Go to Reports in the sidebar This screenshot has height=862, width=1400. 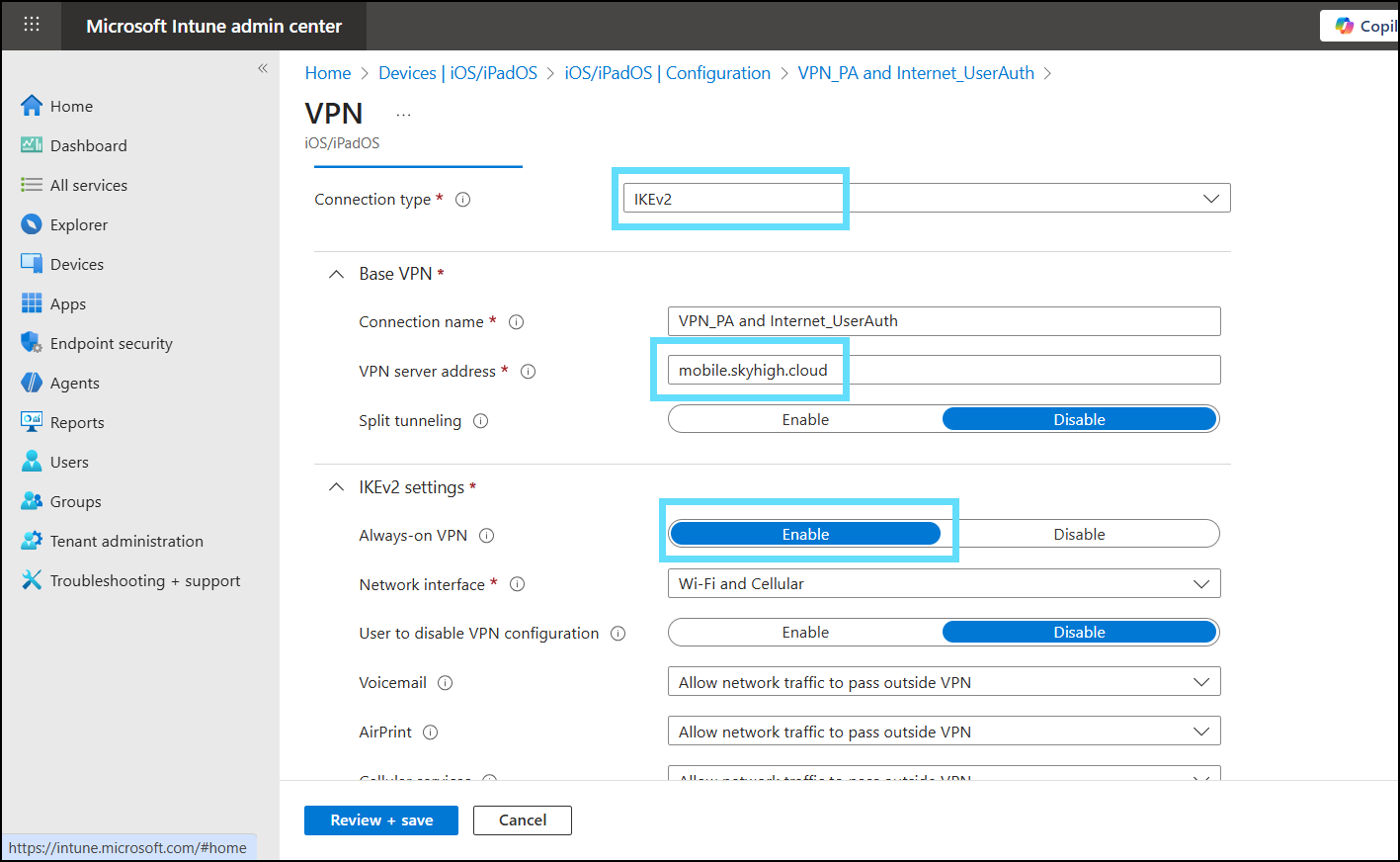[77, 422]
